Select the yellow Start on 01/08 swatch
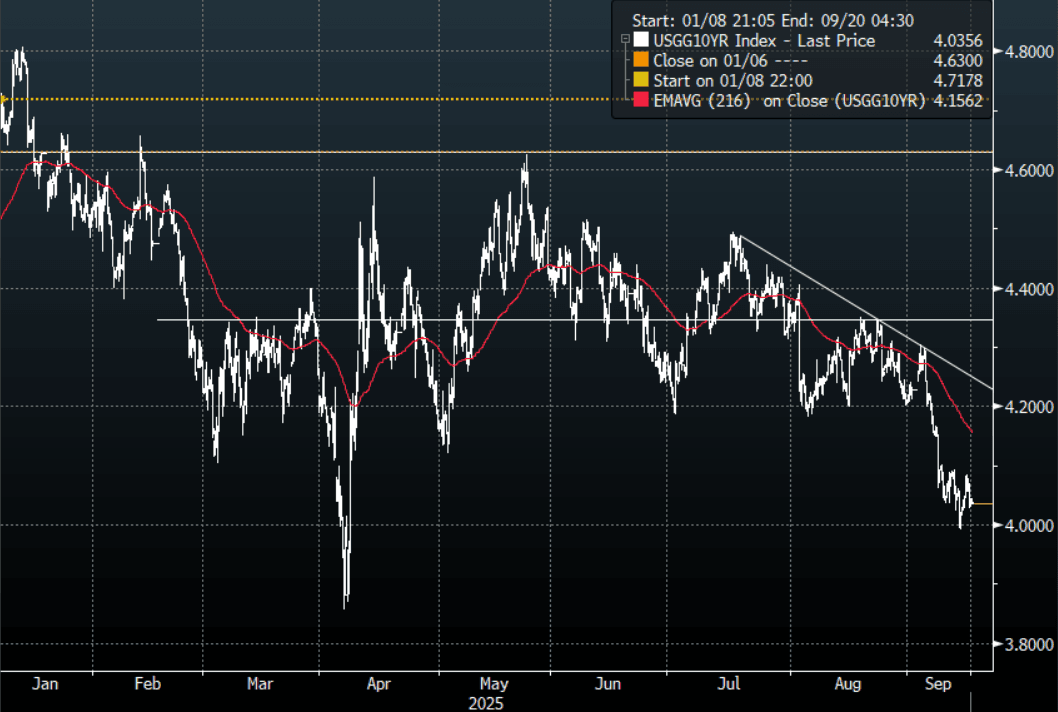 coord(640,79)
